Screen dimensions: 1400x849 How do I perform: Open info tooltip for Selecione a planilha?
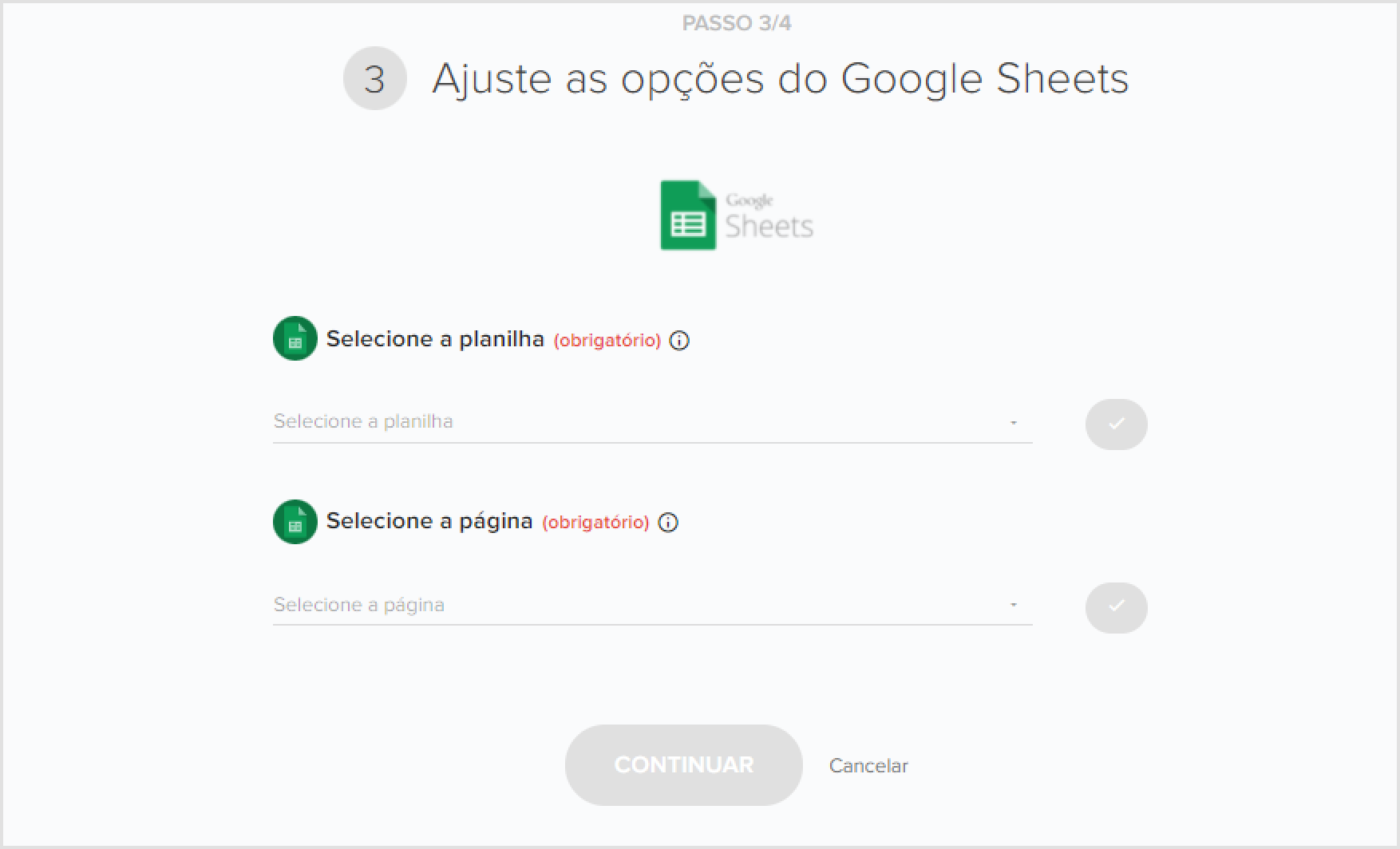pyautogui.click(x=679, y=341)
